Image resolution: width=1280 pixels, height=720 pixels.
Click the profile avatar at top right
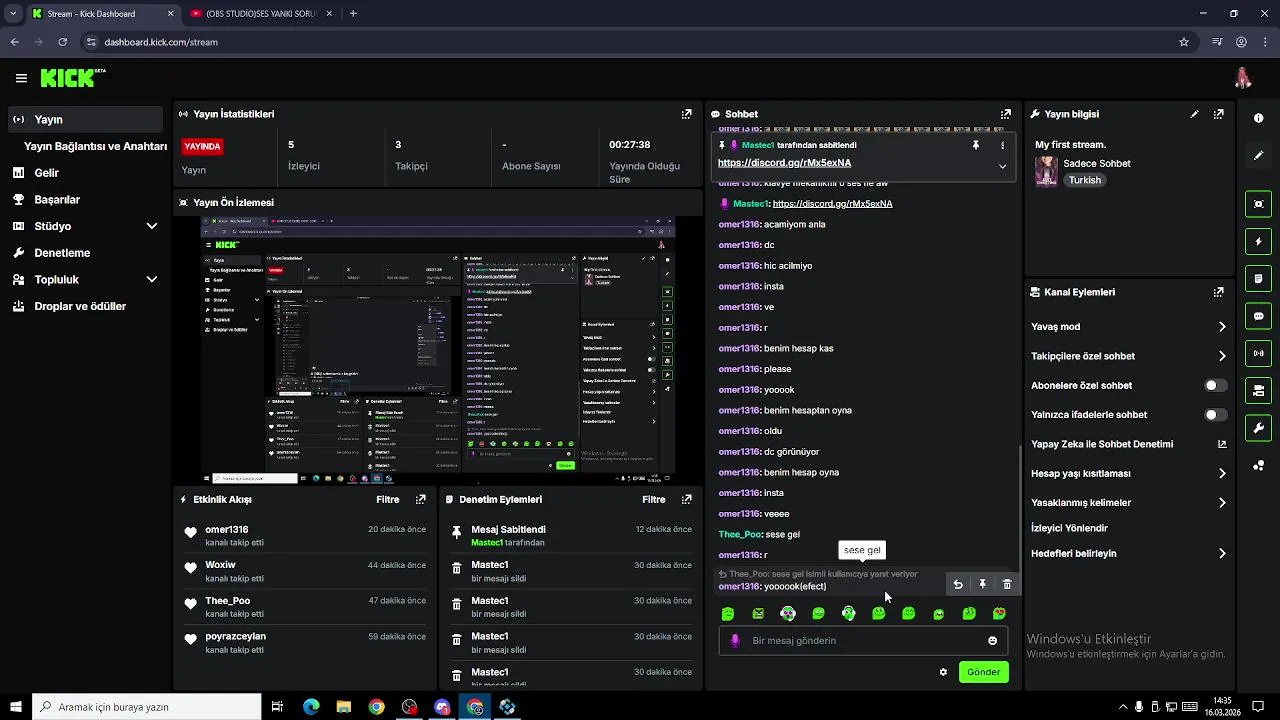pos(1243,78)
